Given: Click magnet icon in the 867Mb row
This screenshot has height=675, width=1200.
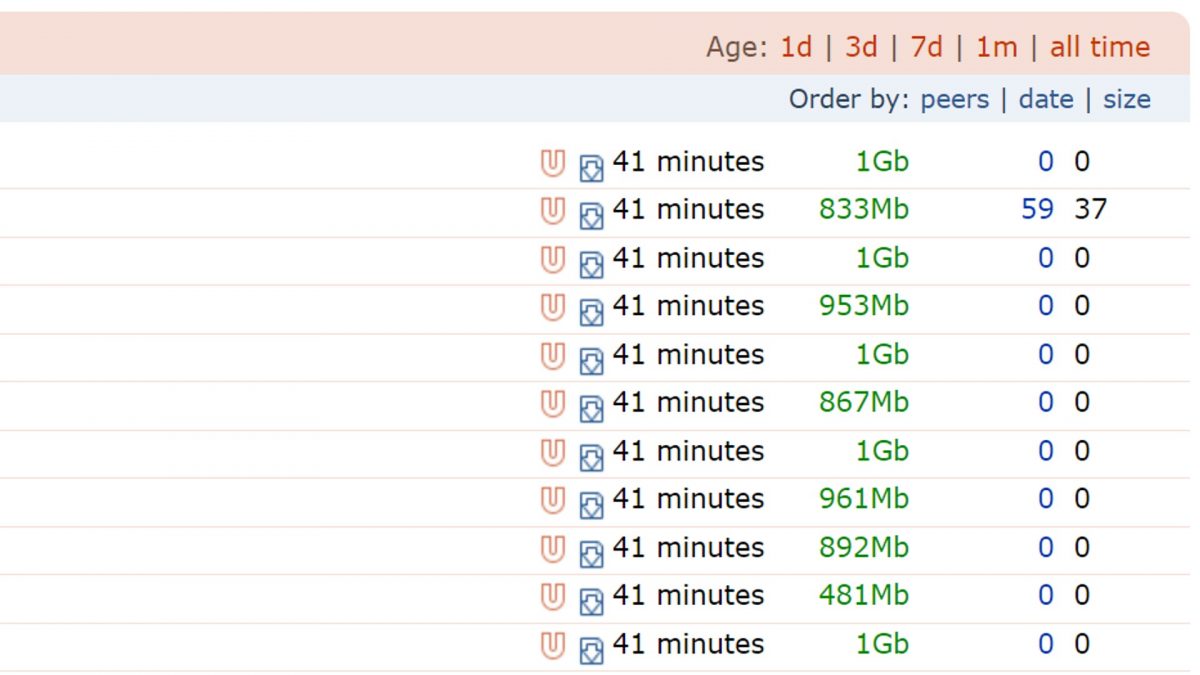Looking at the screenshot, I should tap(552, 404).
